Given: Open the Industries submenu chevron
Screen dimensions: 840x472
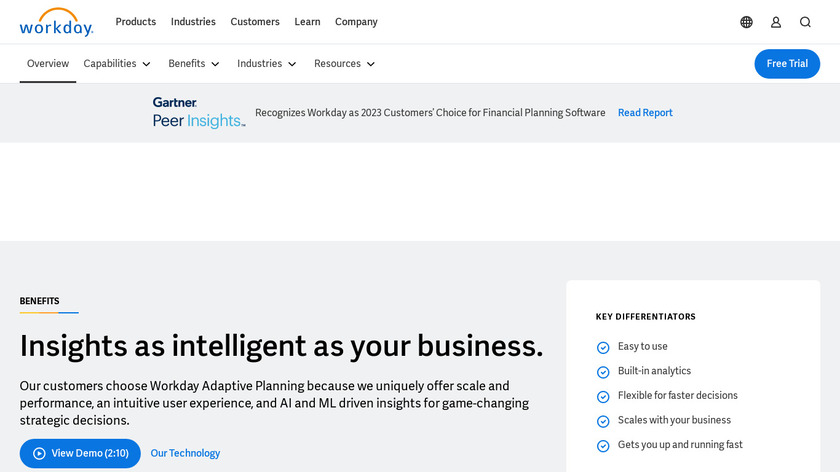Looking at the screenshot, I should point(292,64).
